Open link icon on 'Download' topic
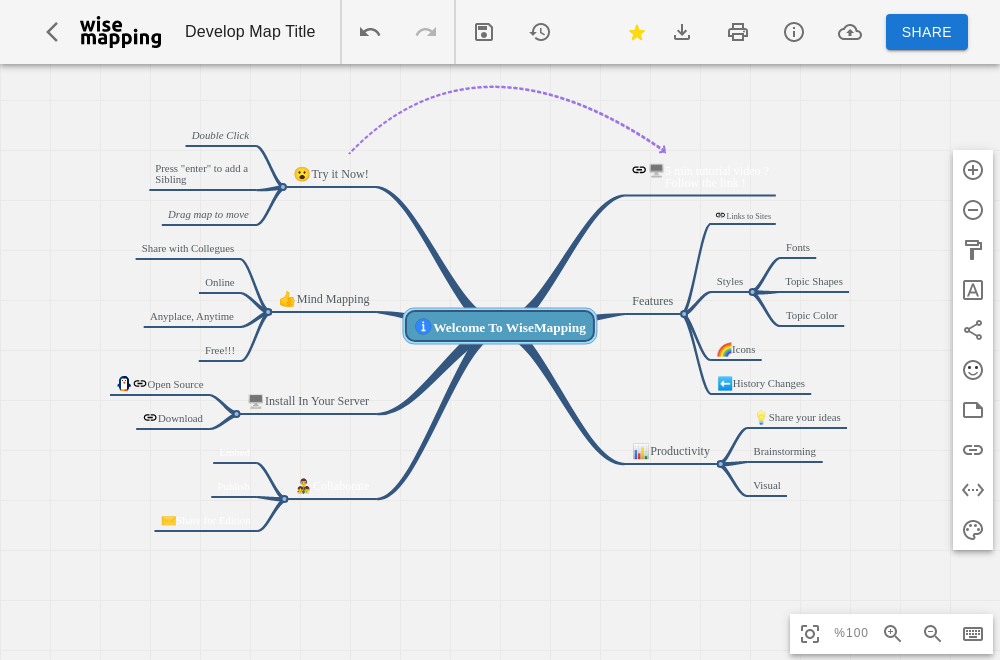The height and width of the screenshot is (660, 1000). 150,418
